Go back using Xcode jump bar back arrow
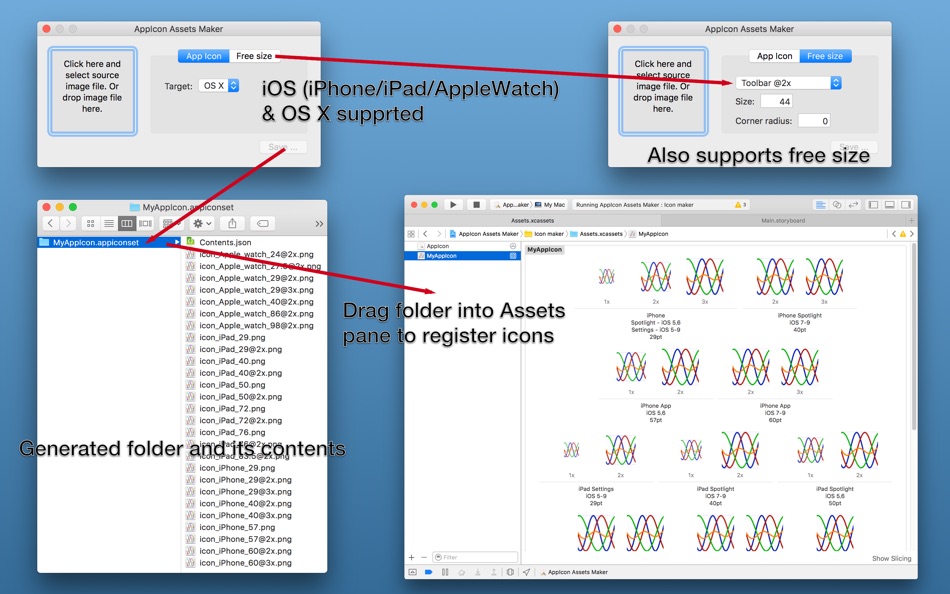The height and width of the screenshot is (594, 950). 425,234
